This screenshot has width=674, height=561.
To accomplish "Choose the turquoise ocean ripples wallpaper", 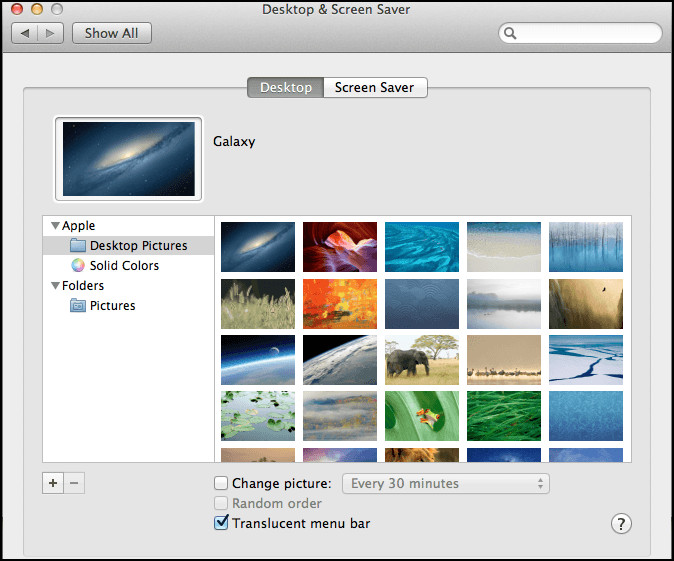I will coord(422,247).
